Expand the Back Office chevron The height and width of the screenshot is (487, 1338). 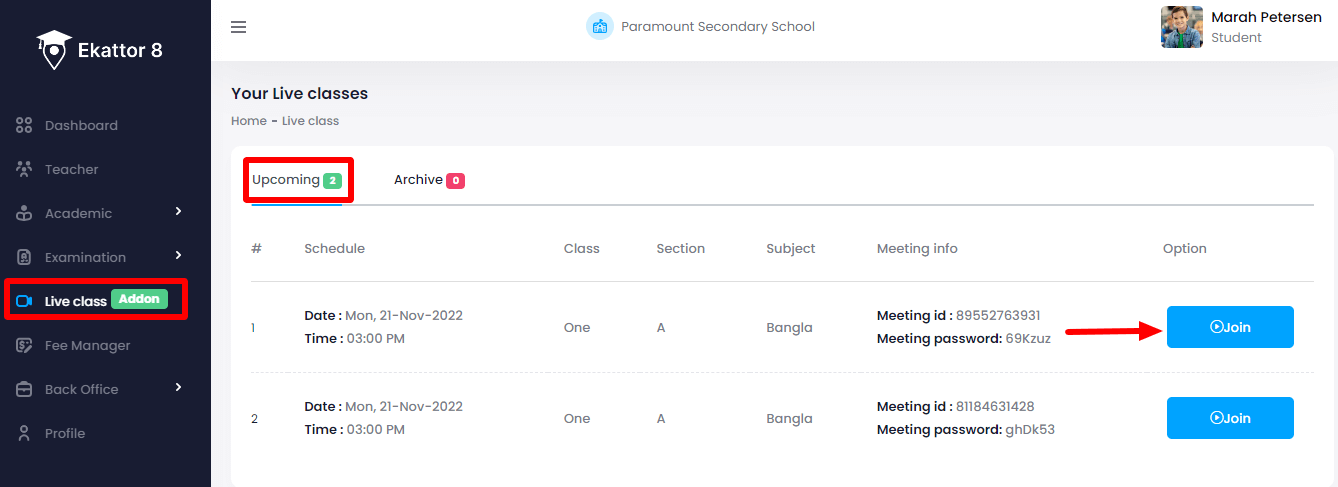[179, 387]
